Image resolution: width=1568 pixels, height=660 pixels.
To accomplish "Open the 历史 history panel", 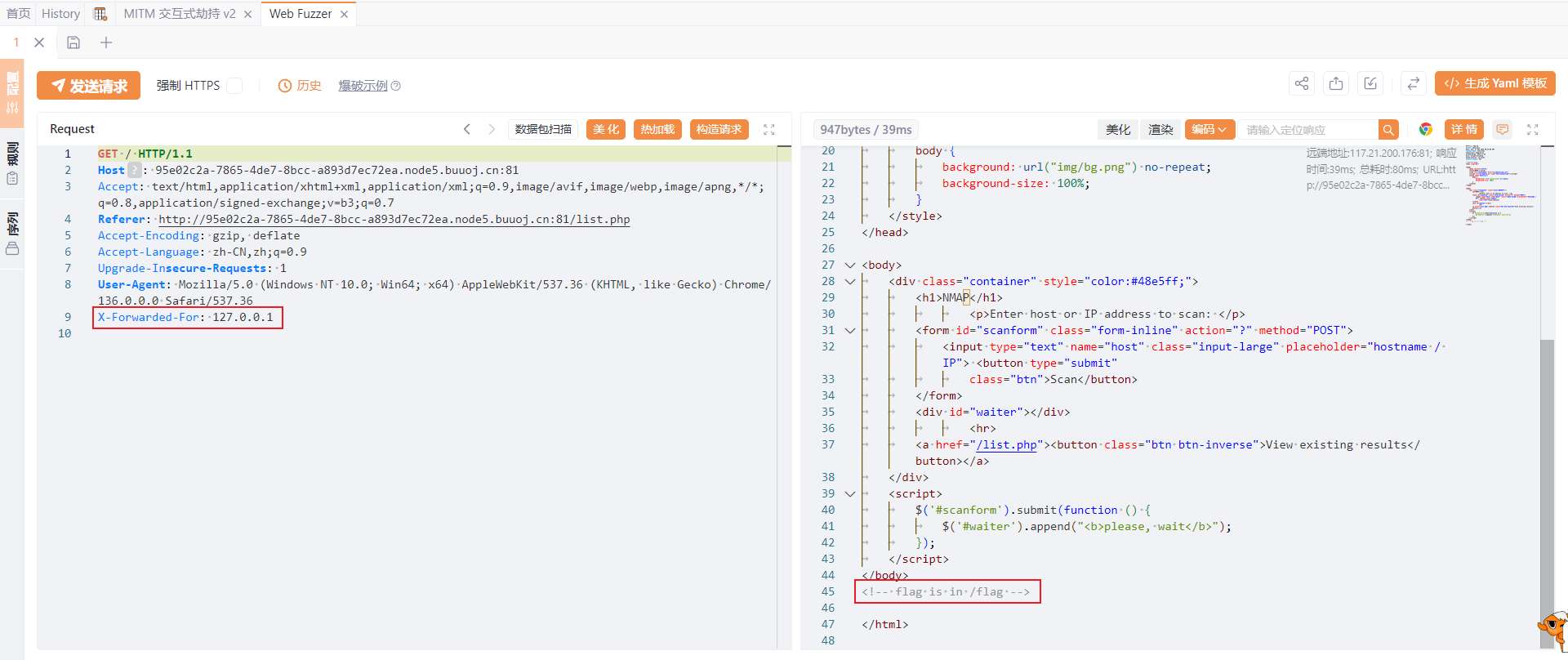I will point(300,85).
